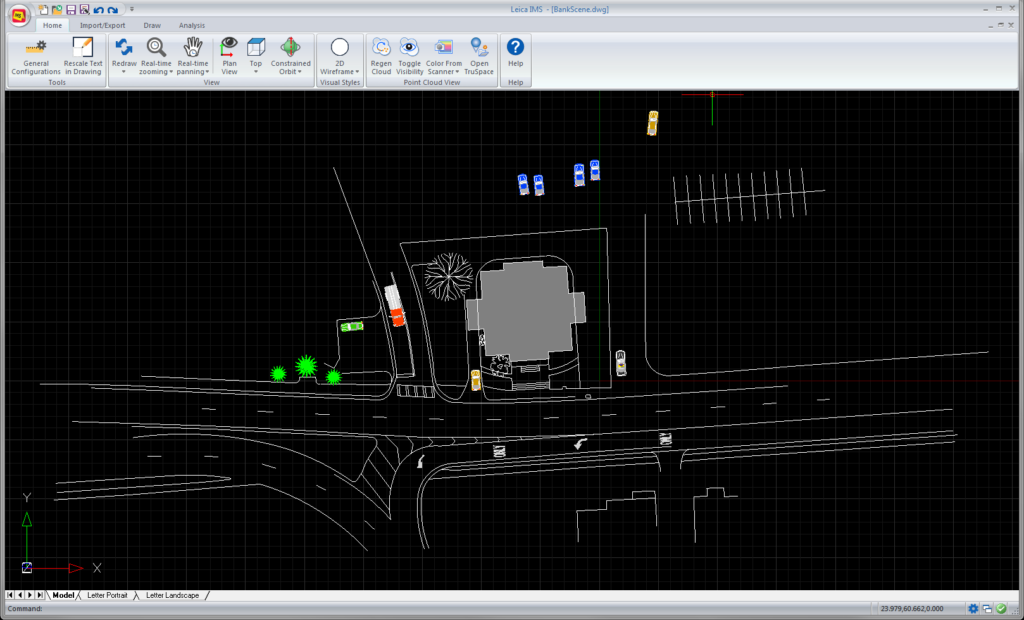1024x620 pixels.
Task: Expand the Customize Quick Access Toolbar arrow
Action: (131, 10)
